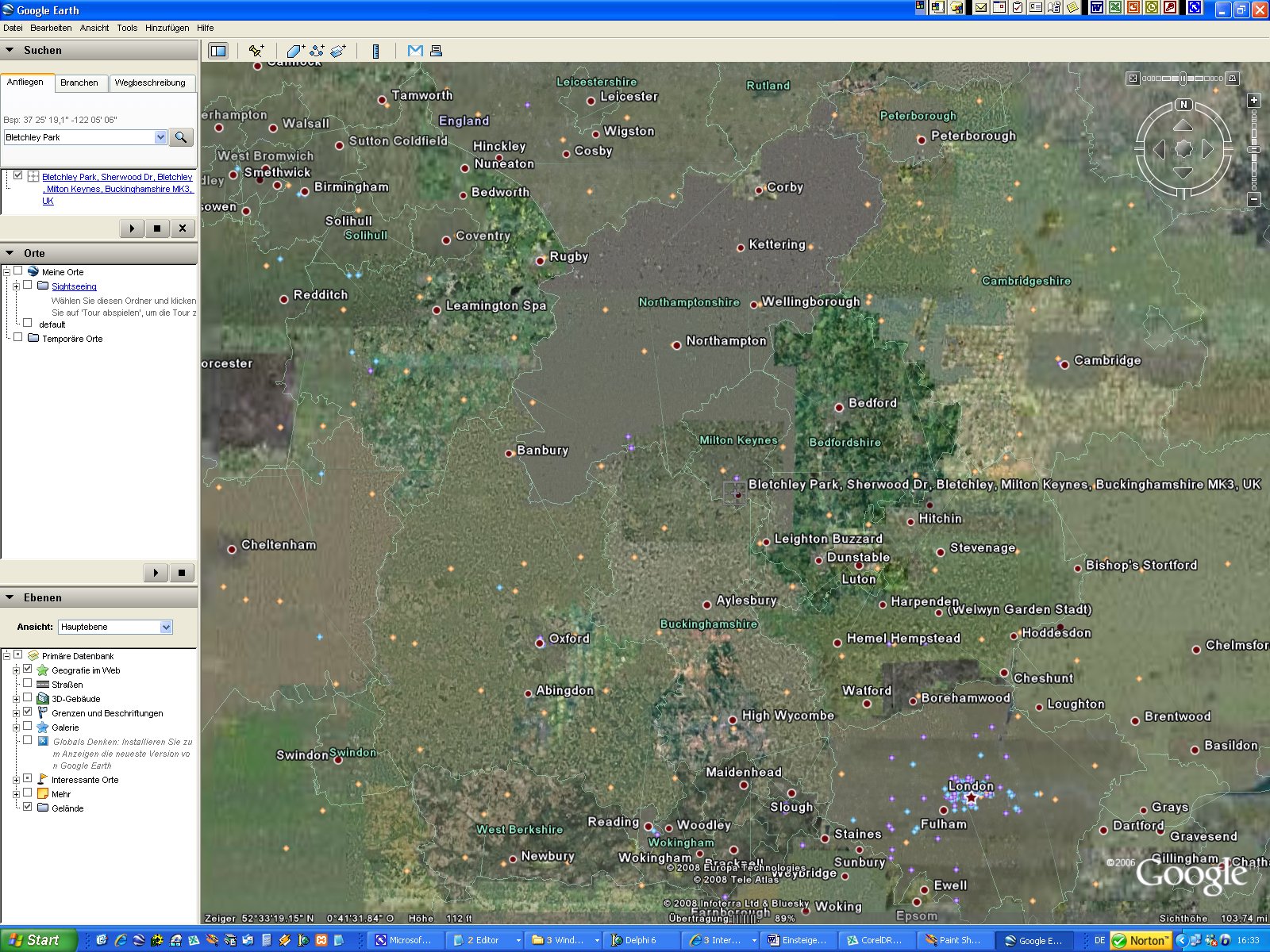Click the Bletchley Park search input field
The height and width of the screenshot is (952, 1270).
pos(79,137)
